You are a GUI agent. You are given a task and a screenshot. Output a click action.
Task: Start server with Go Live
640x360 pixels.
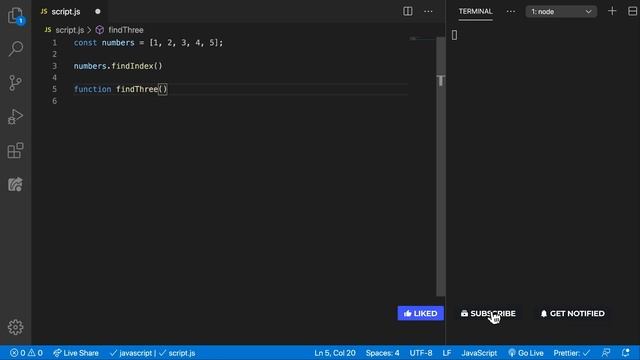pos(526,353)
